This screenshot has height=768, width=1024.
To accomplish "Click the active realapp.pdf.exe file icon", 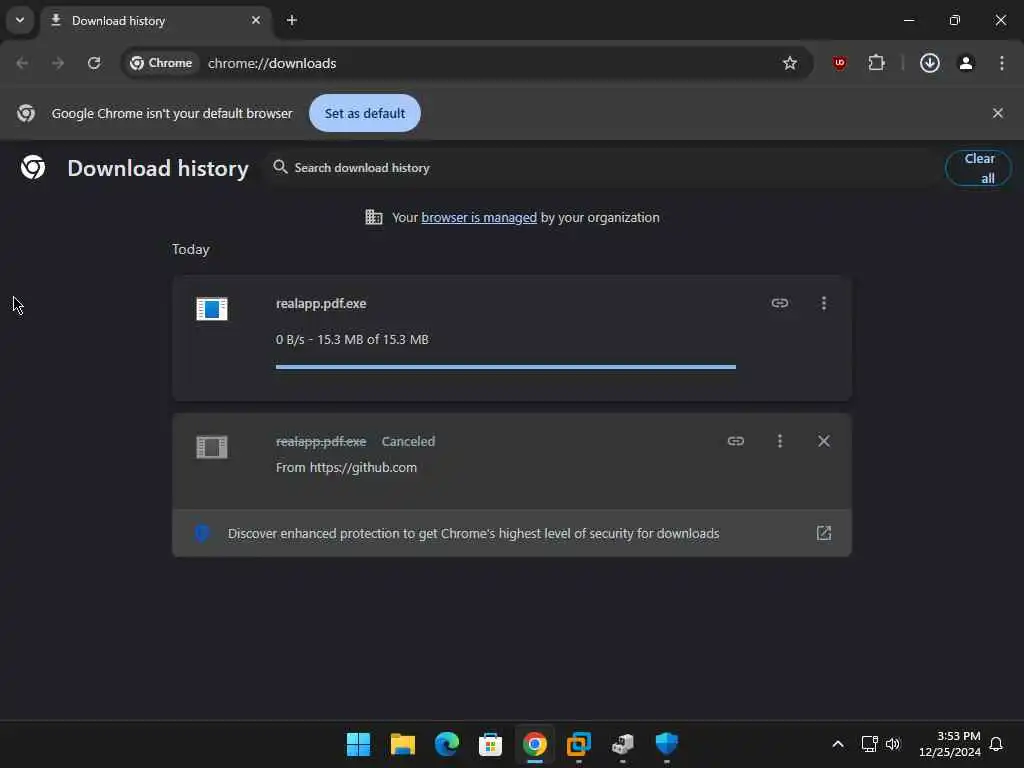I will pos(212,309).
